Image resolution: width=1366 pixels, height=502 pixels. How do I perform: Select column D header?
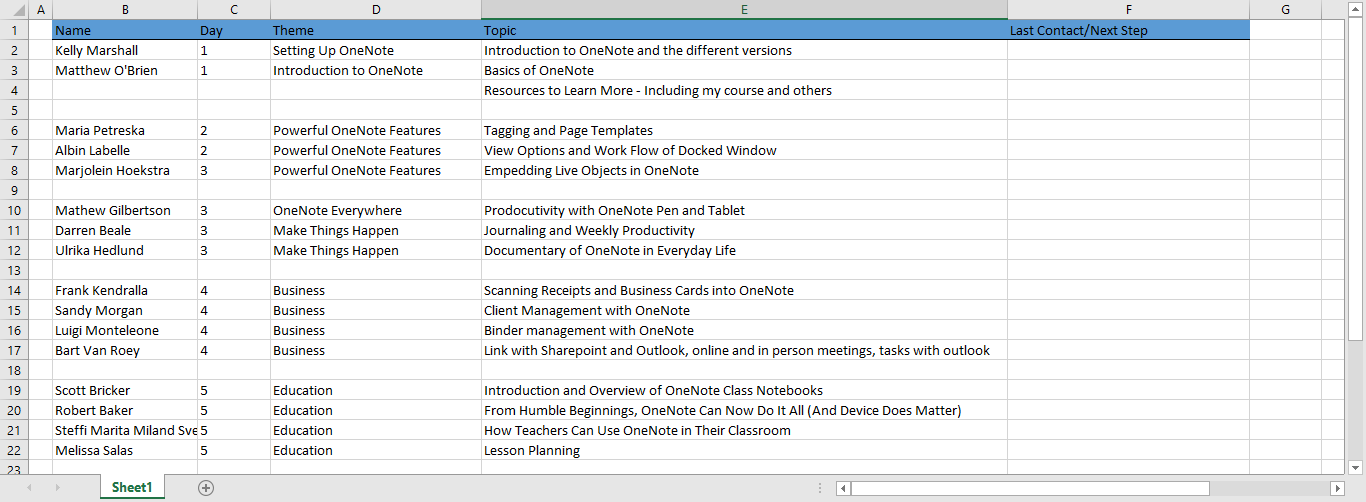click(x=376, y=10)
